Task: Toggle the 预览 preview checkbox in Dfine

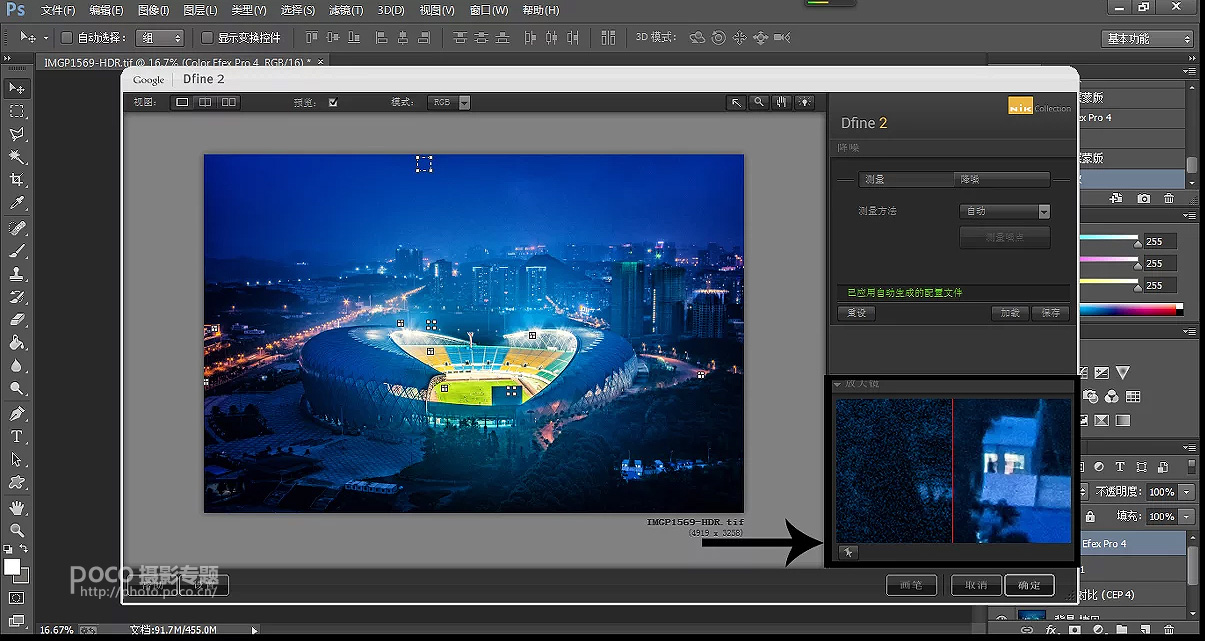Action: [x=333, y=102]
